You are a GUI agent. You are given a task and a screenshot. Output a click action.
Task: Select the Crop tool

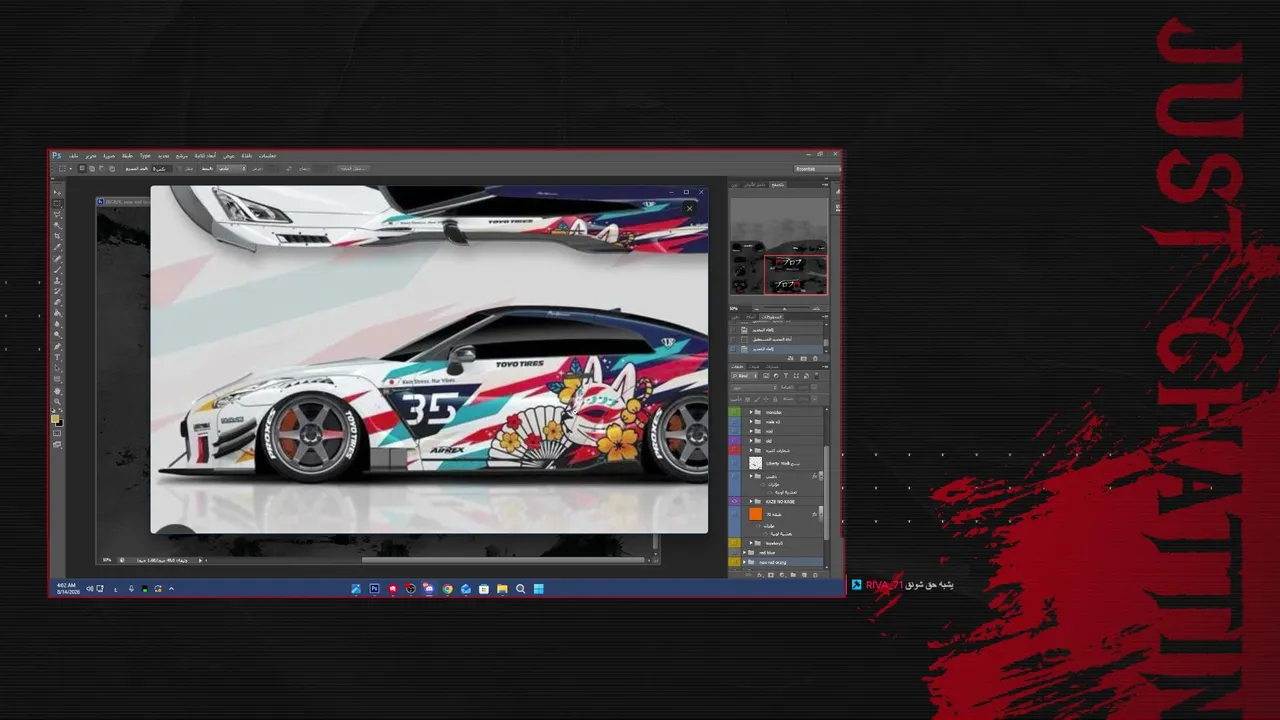(57, 236)
